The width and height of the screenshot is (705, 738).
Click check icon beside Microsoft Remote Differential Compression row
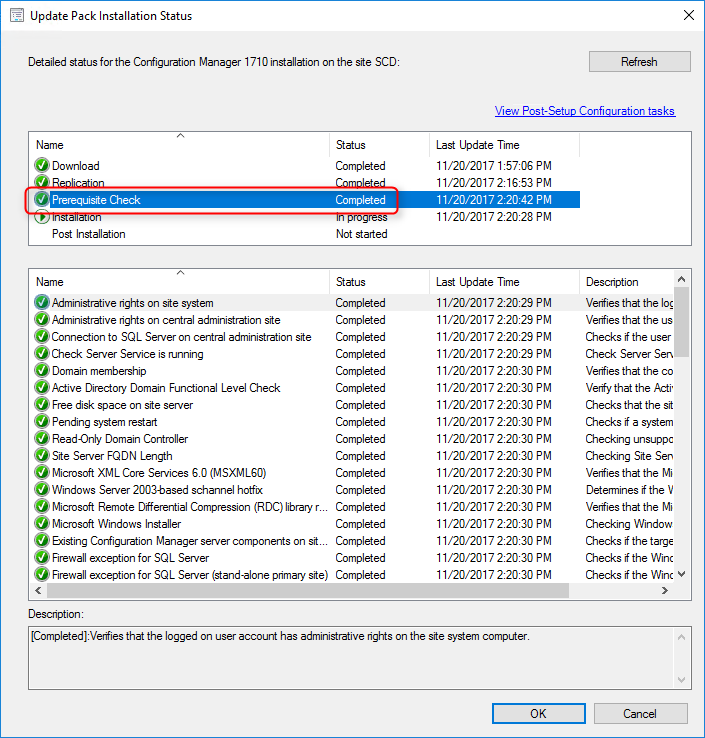pos(42,506)
